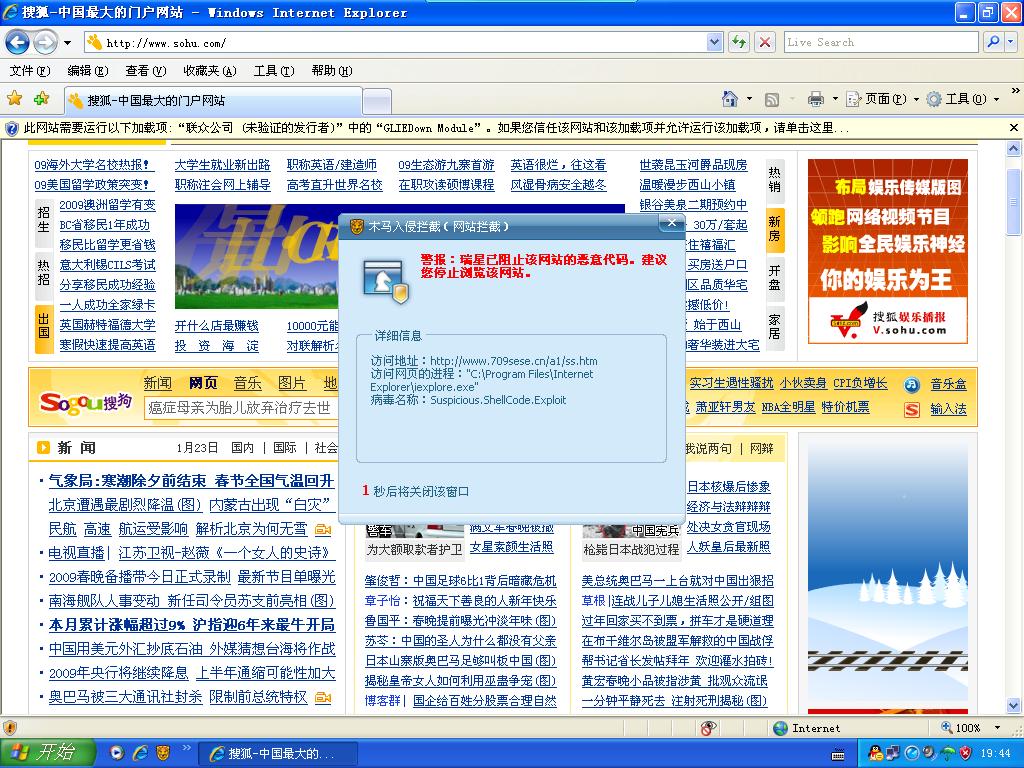The width and height of the screenshot is (1024, 768).
Task: Select the 音乐 search category tab
Action: [248, 383]
